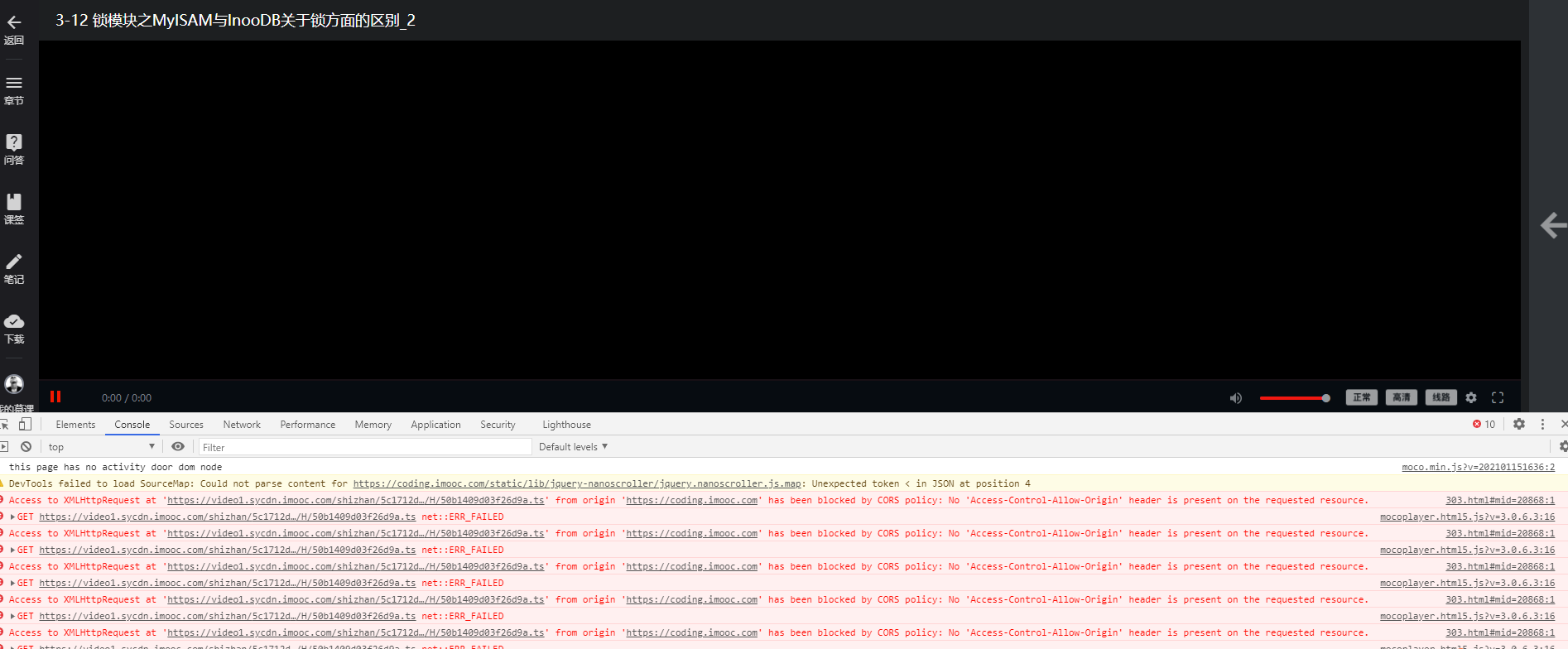Viewport: 1568px width, 649px height.
Task: Click the lesson title '3-12 锁模块之MyISAM与InooDB'
Action: tap(235, 20)
